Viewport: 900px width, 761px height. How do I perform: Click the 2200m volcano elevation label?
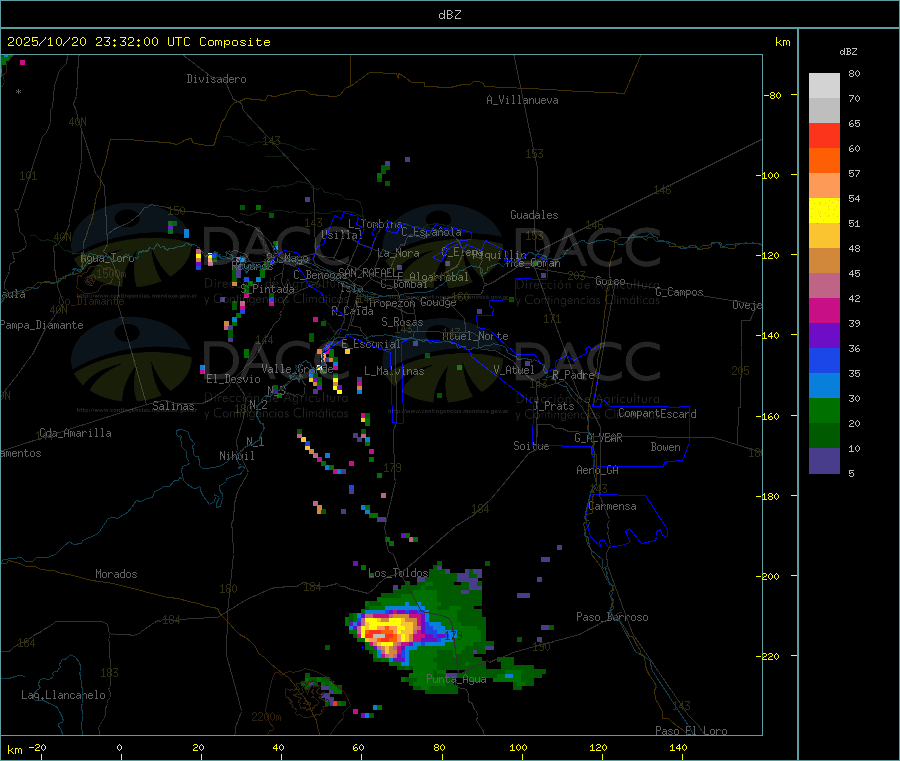tap(266, 717)
